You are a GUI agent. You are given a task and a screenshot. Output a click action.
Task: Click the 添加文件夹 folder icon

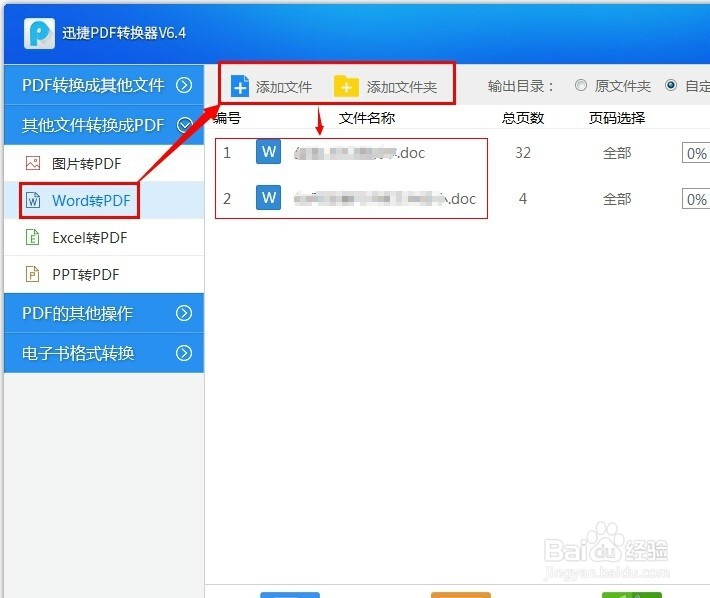[346, 86]
